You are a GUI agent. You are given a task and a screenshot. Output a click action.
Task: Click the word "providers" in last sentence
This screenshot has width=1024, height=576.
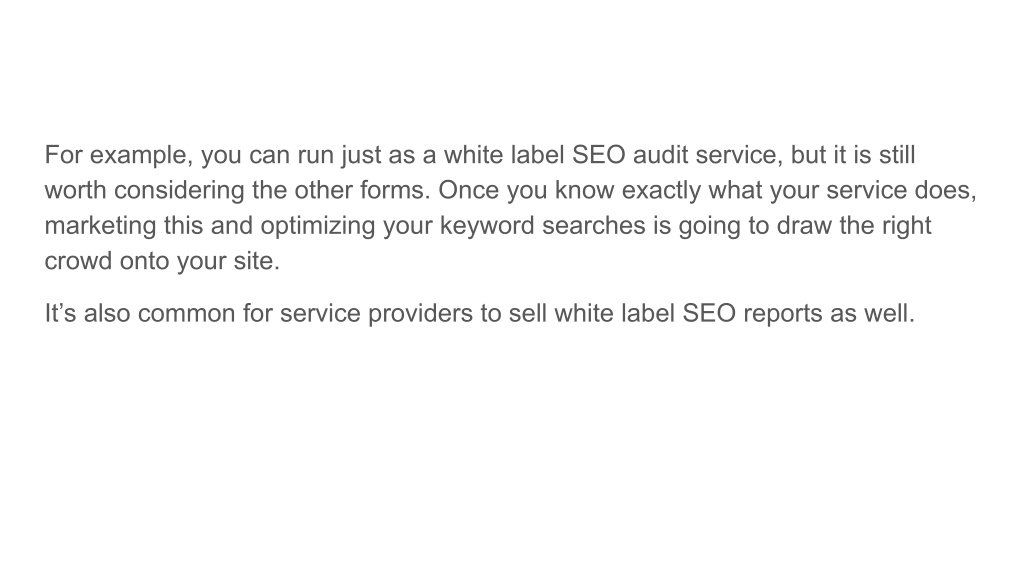[421, 314]
